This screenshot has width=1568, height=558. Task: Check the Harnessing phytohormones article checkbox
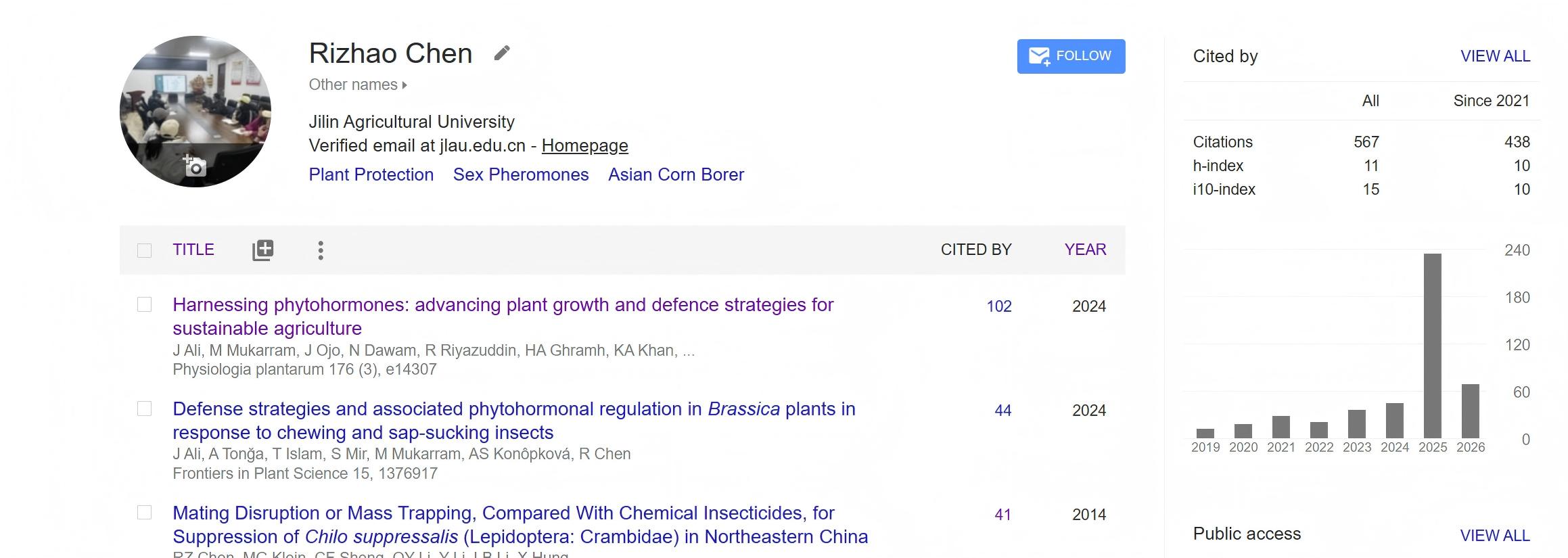click(x=144, y=304)
